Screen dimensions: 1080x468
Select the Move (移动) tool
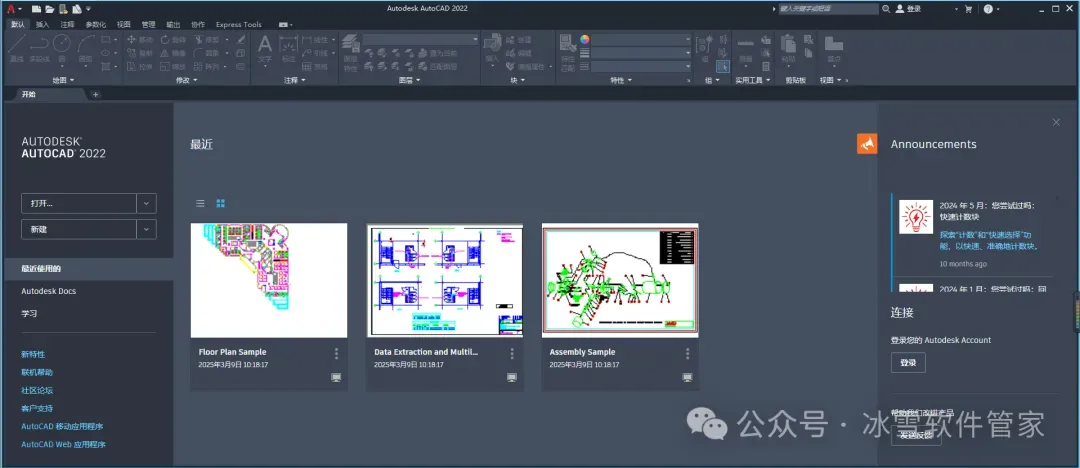point(141,40)
